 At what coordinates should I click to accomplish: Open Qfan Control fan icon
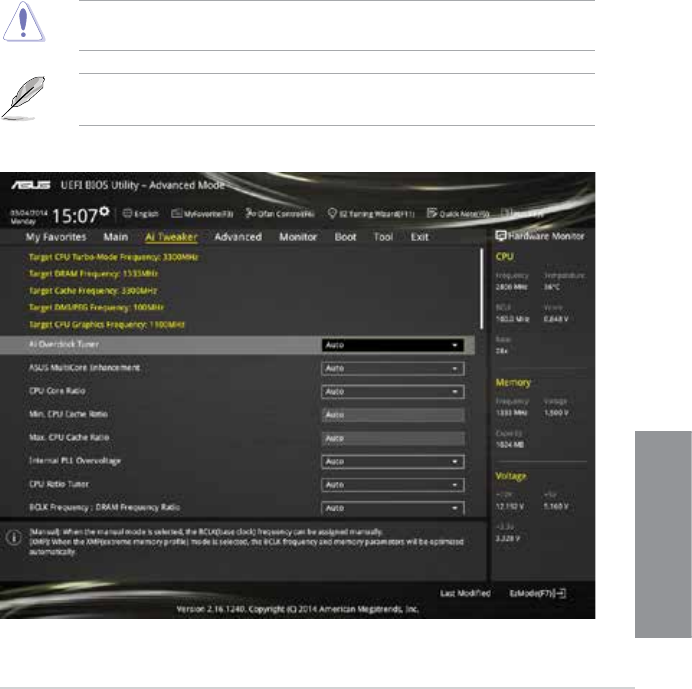250,213
